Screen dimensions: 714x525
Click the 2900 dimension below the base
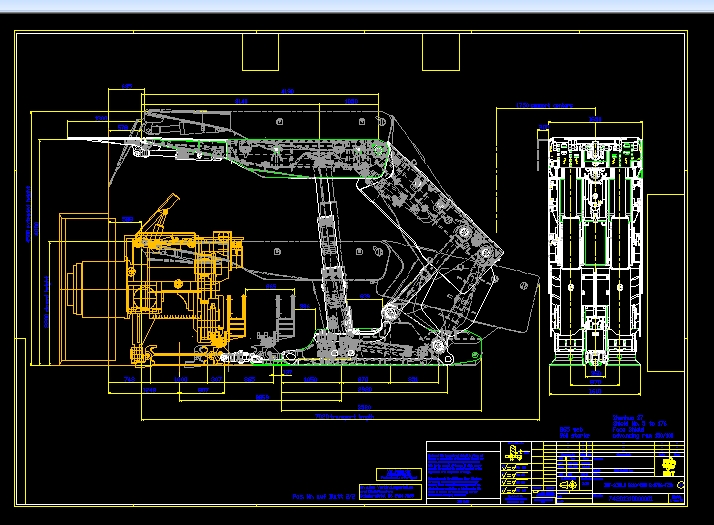365,389
